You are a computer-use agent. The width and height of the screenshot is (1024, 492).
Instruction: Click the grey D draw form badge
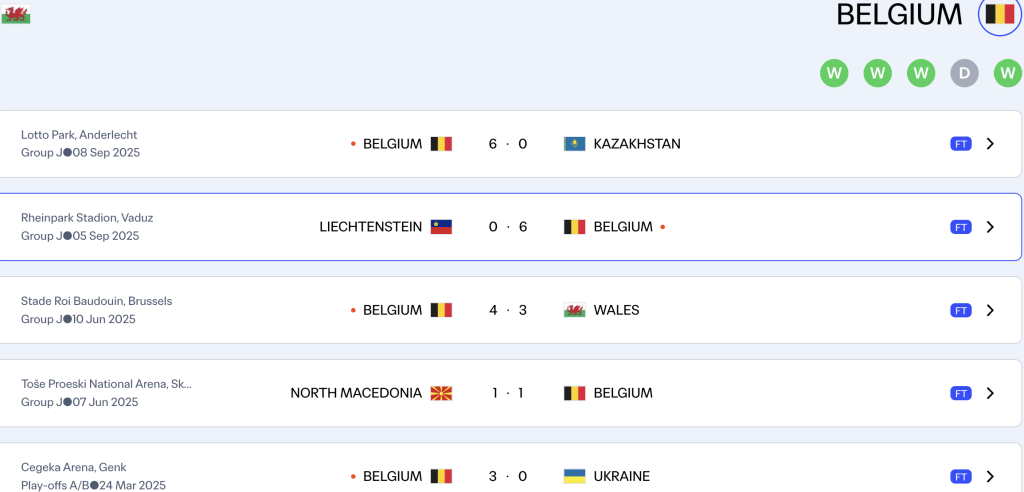tap(964, 73)
